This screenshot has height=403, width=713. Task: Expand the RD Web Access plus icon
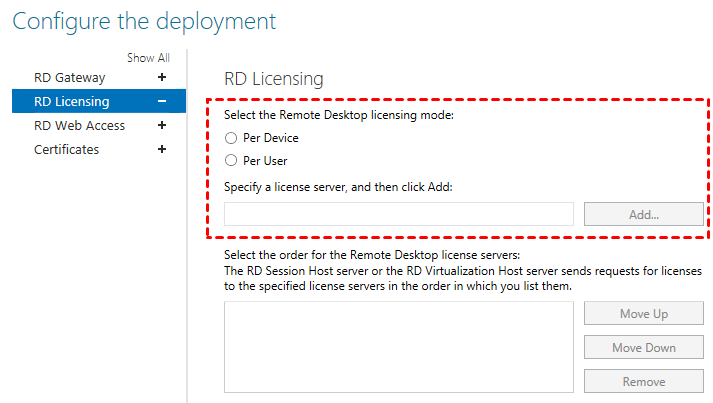point(162,125)
